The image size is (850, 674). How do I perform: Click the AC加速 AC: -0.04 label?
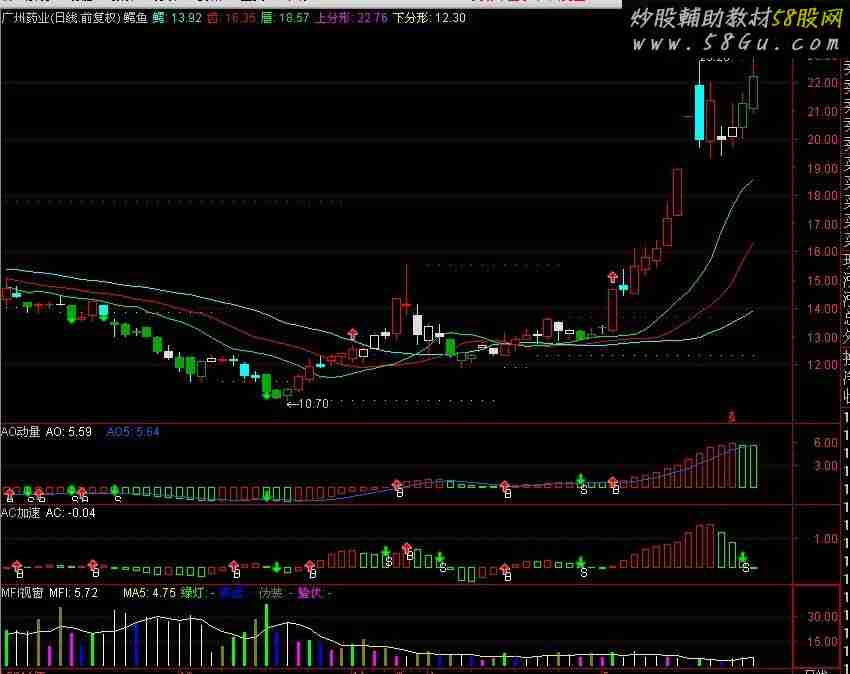coord(48,513)
